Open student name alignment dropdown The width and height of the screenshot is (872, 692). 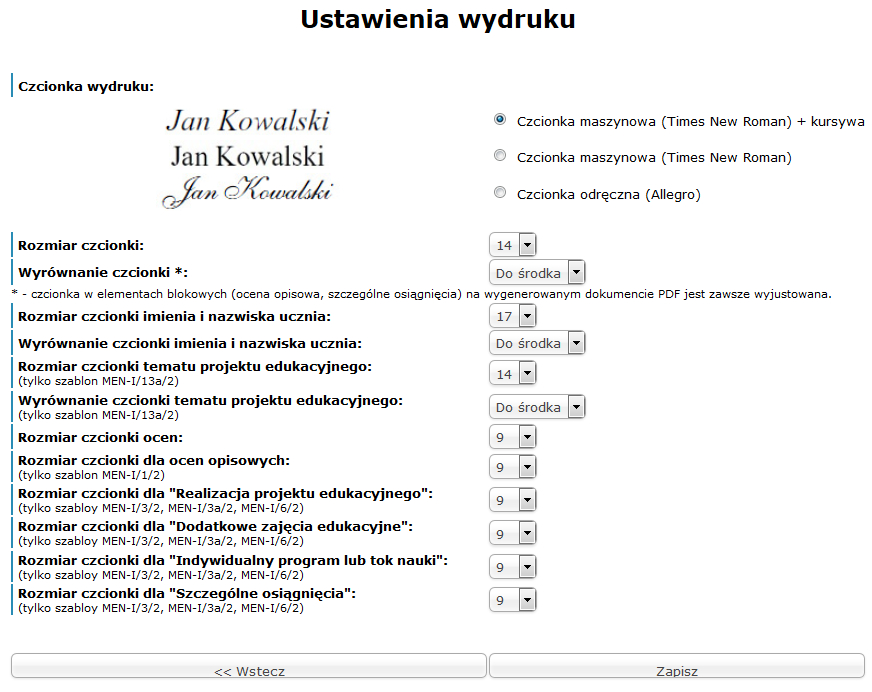[x=537, y=343]
